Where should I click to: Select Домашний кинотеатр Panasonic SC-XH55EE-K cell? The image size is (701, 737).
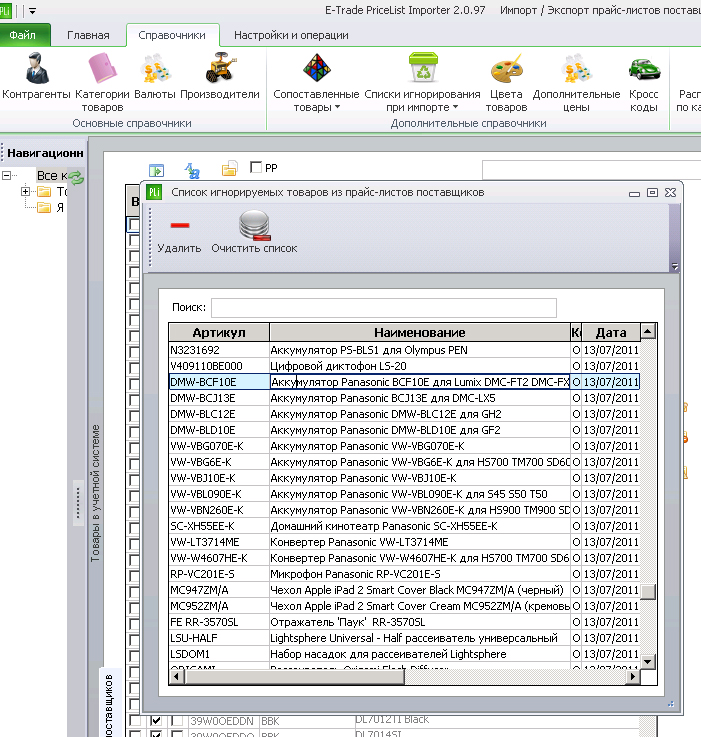[x=419, y=526]
